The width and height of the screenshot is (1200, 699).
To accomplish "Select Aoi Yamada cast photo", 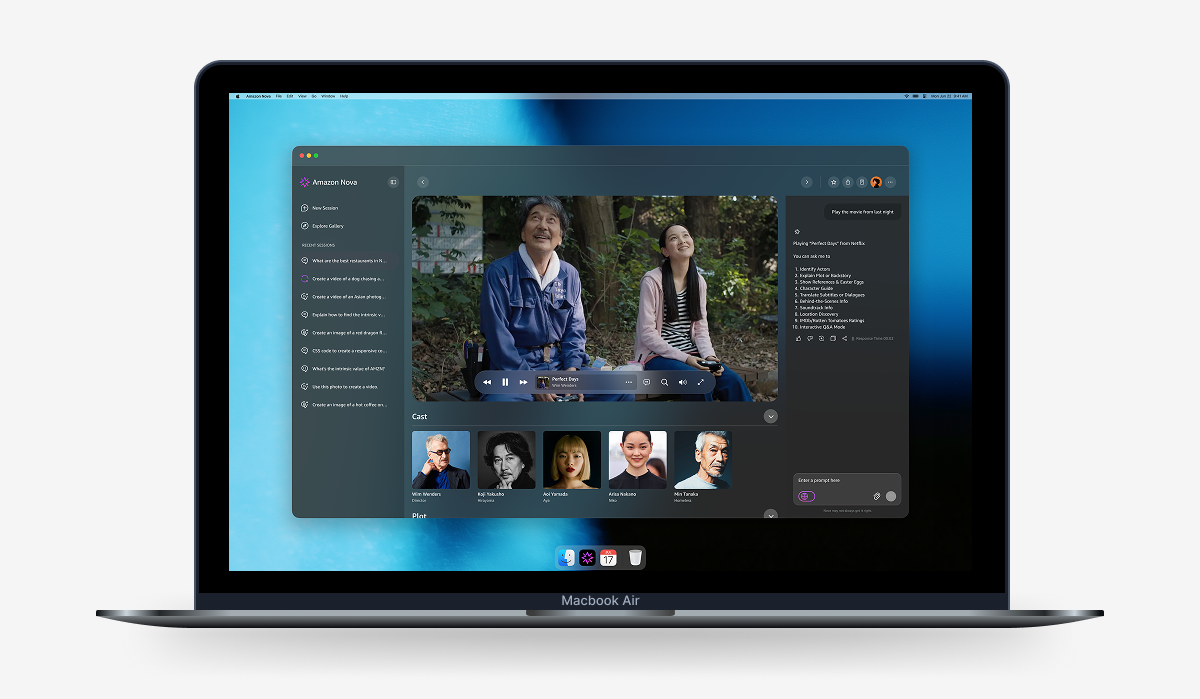I will 572,460.
